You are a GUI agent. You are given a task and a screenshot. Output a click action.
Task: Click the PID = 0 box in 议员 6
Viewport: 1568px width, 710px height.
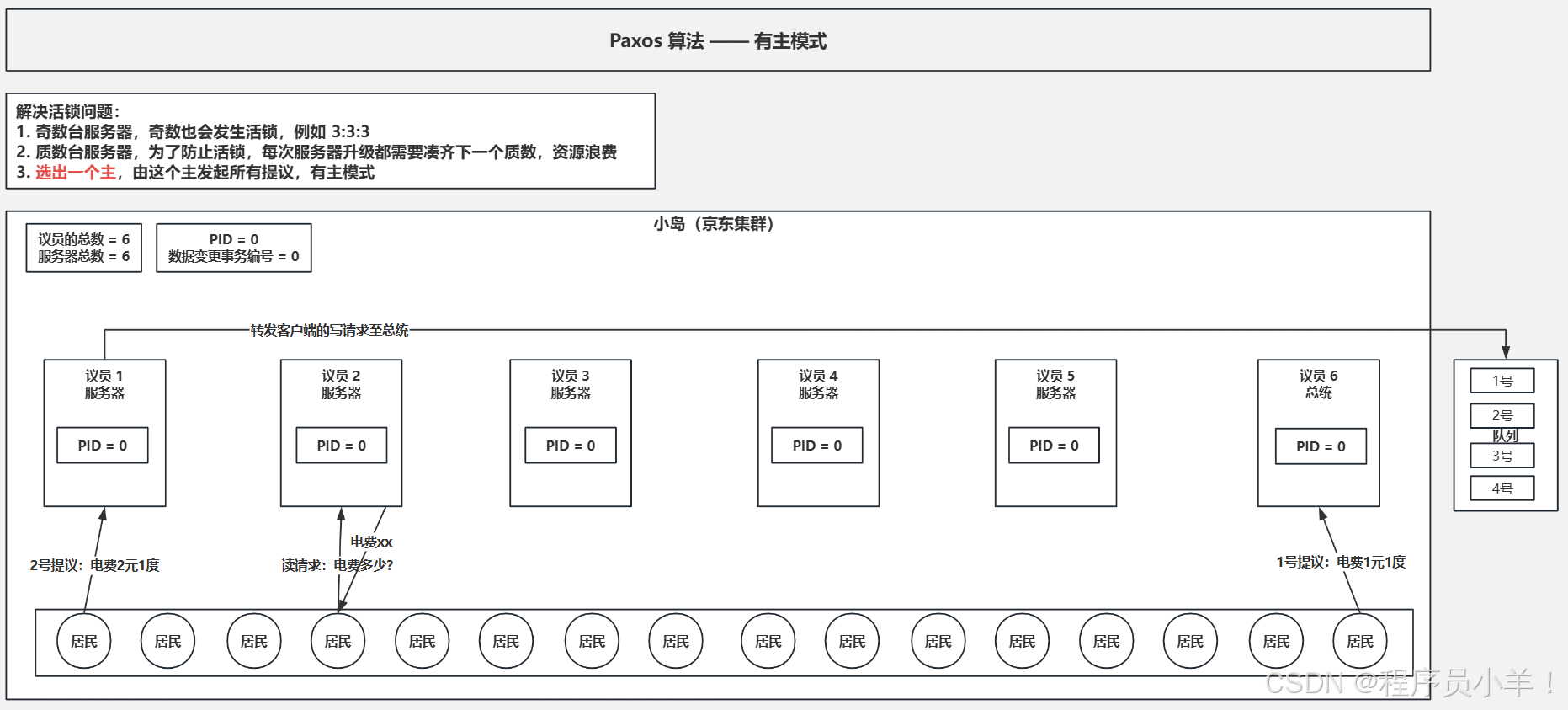1321,446
